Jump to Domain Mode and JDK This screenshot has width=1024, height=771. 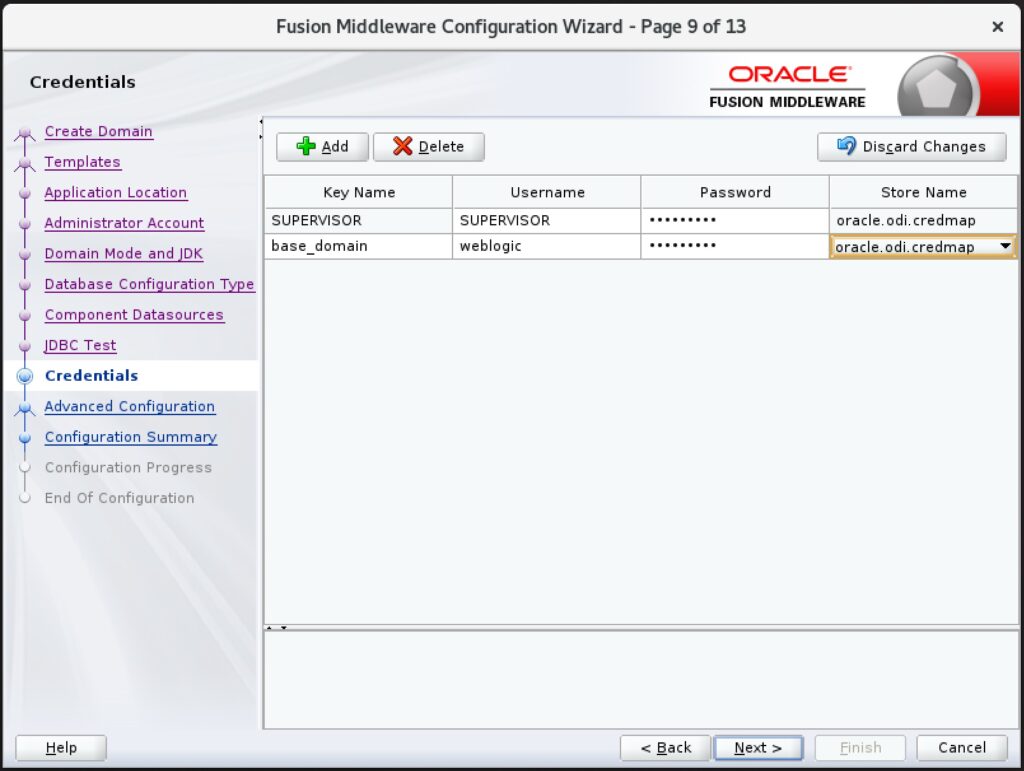(x=123, y=253)
